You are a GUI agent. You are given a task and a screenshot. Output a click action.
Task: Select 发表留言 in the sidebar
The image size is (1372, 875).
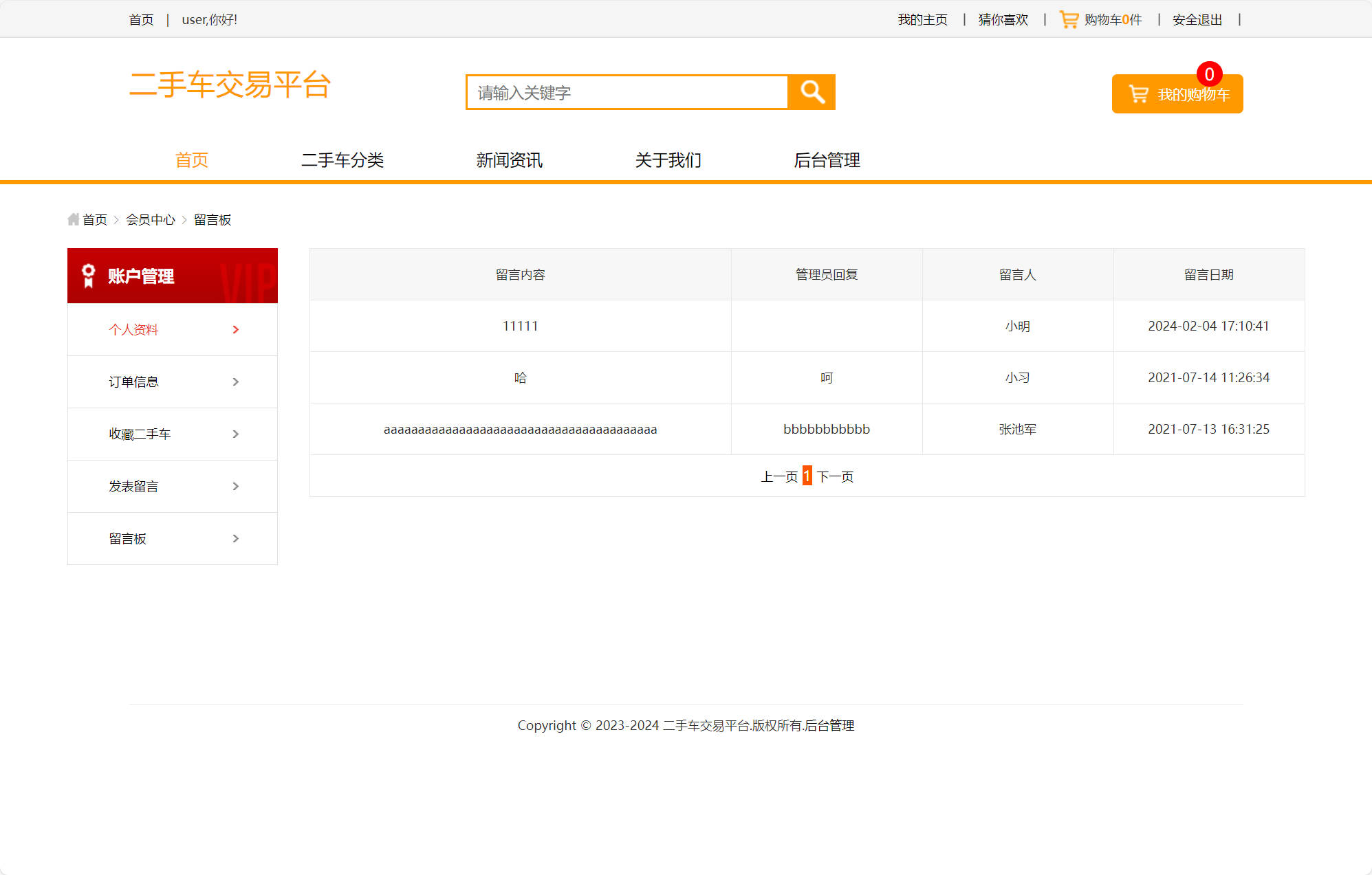[x=134, y=486]
